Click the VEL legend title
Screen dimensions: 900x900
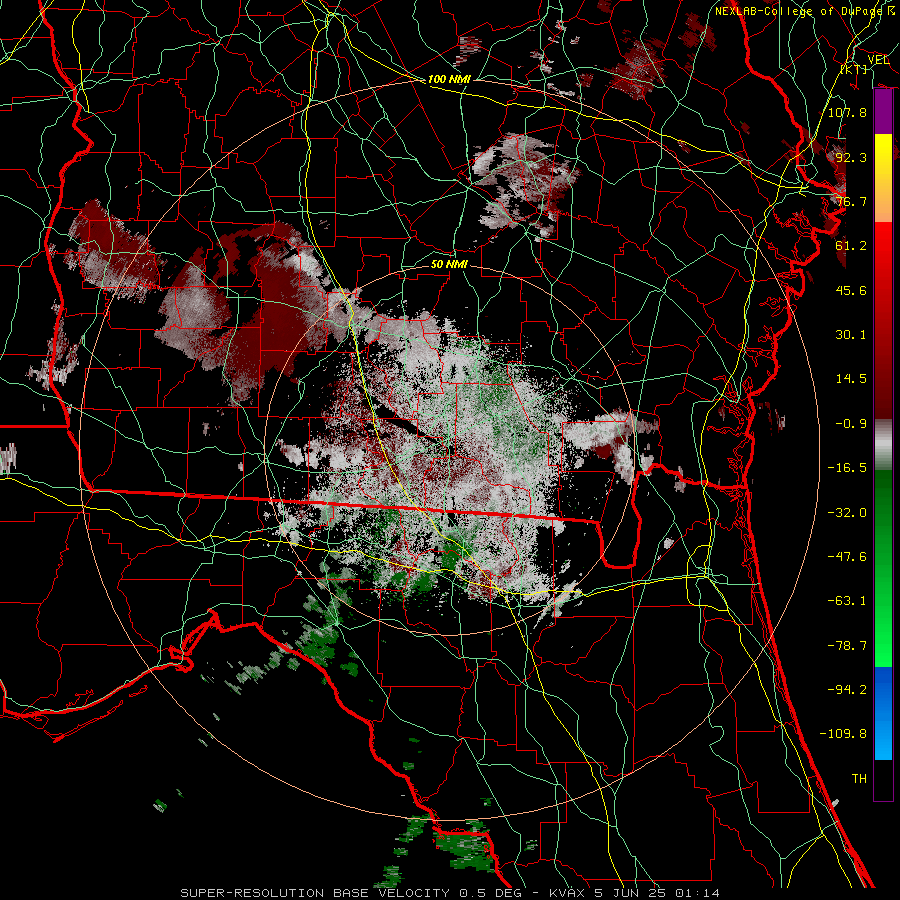tap(878, 60)
